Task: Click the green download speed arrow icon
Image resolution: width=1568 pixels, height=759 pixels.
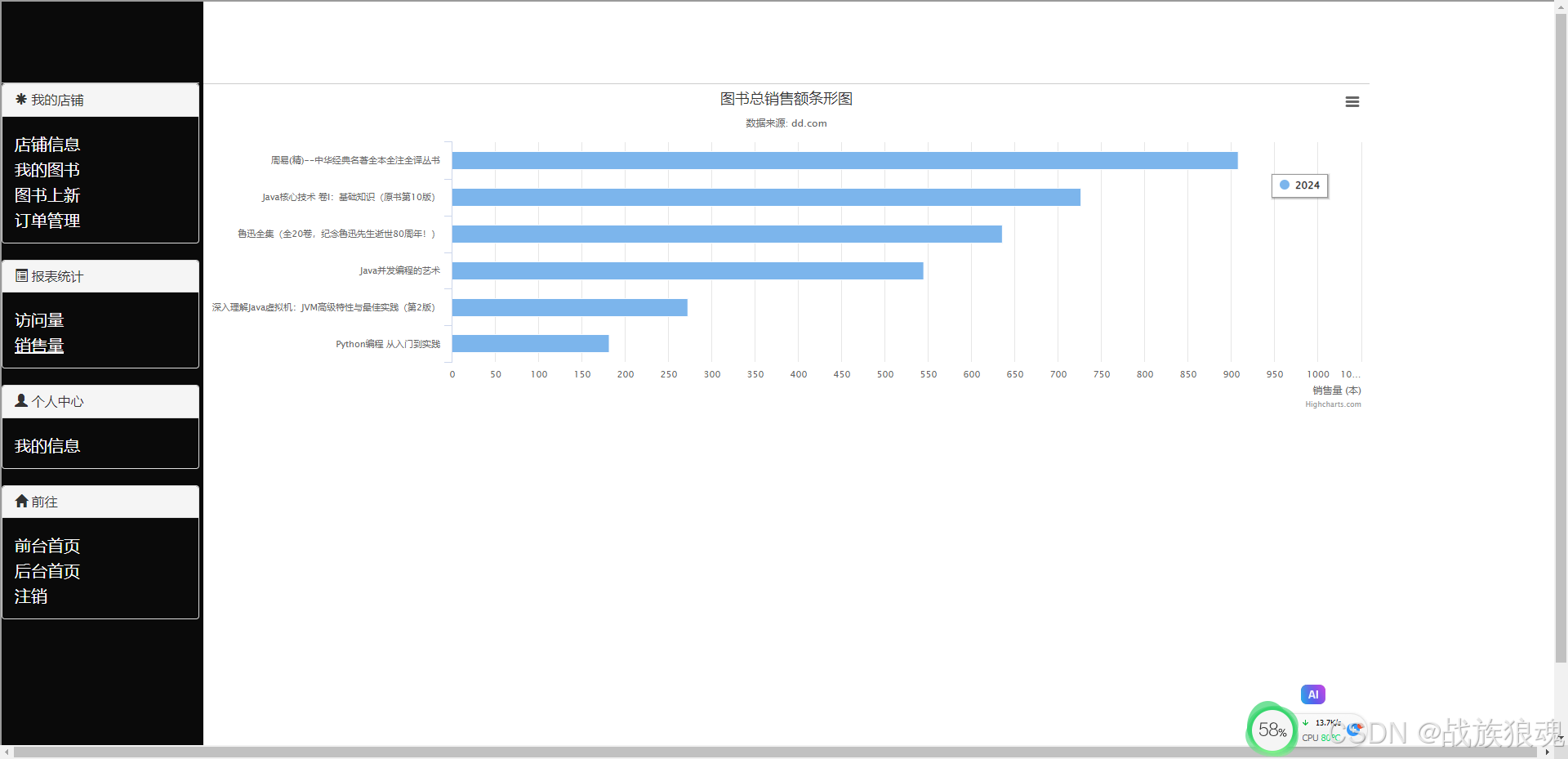Action: [1305, 722]
